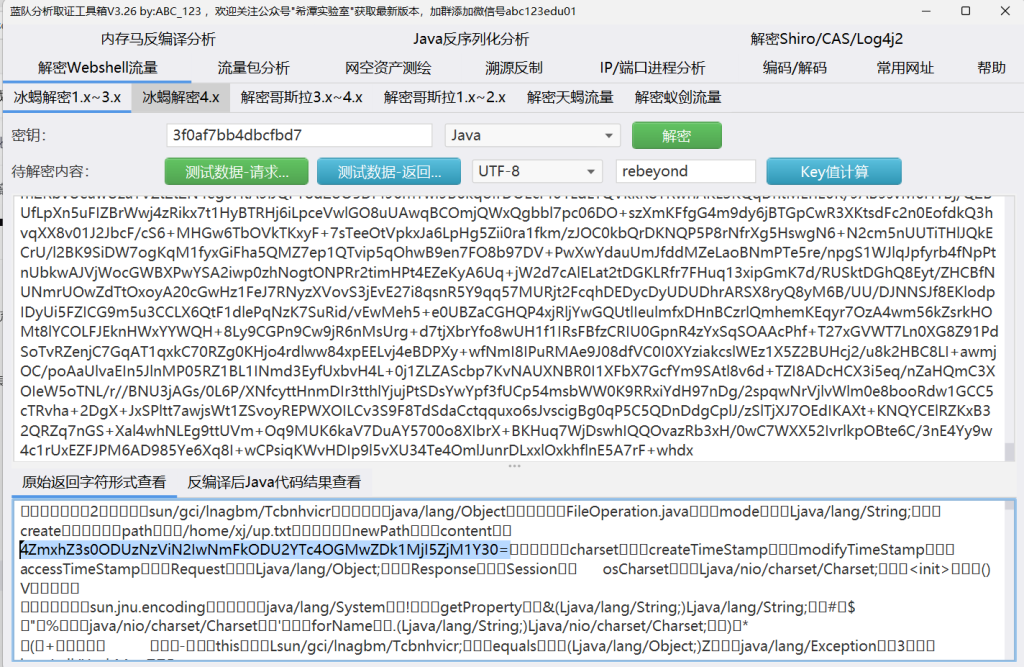Screen dimensions: 1024x667
Task: Load 测试数据-请求 sample data
Action: [236, 171]
